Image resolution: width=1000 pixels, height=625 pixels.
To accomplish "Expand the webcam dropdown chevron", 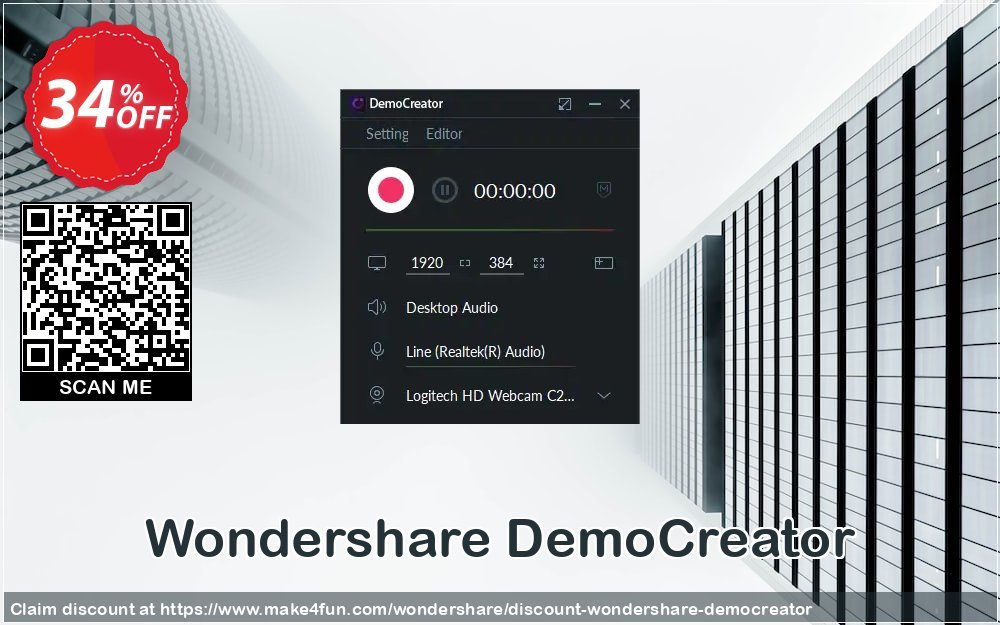I will [603, 395].
